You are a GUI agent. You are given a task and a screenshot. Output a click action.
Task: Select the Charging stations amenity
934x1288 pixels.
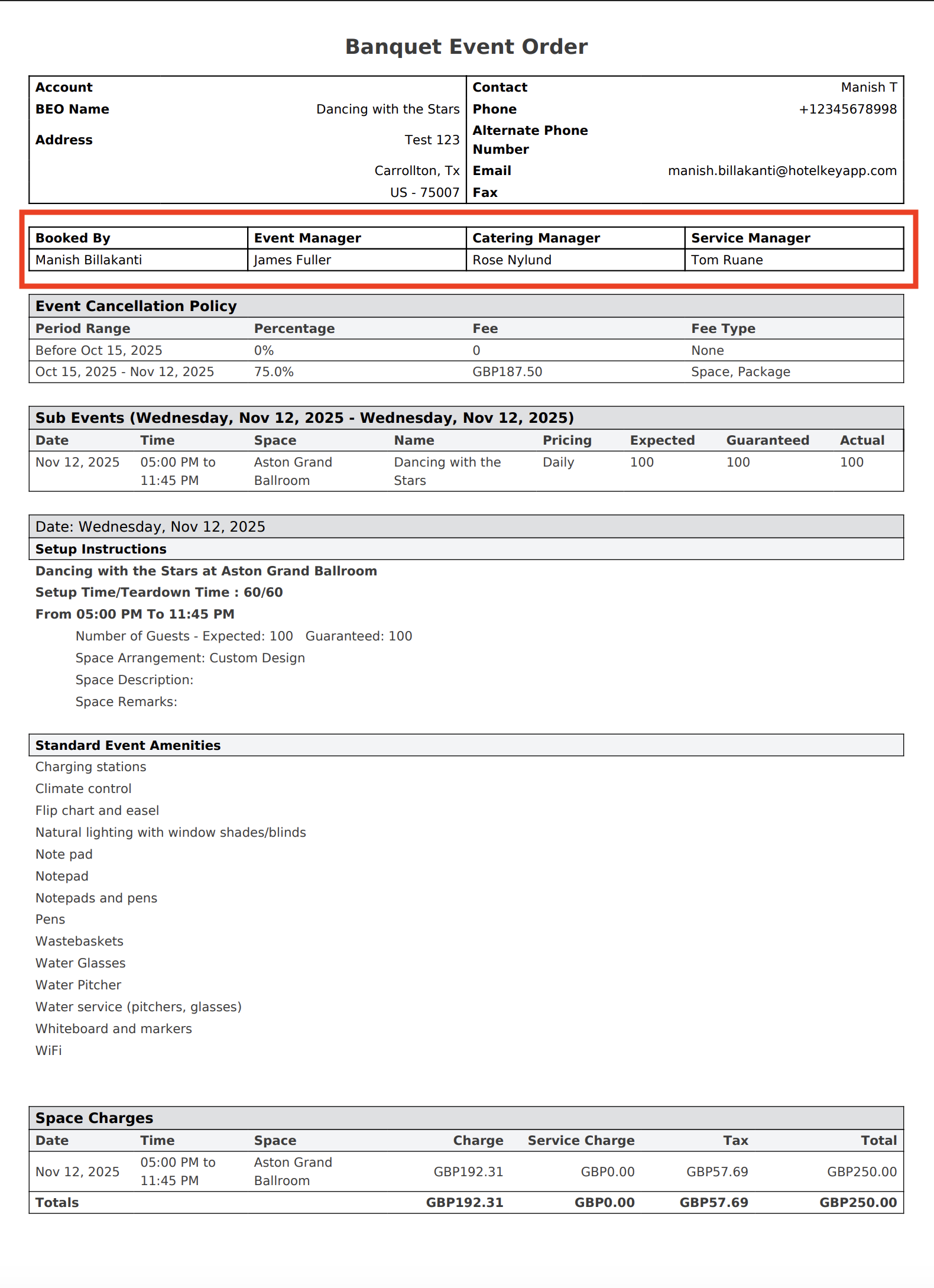[90, 767]
